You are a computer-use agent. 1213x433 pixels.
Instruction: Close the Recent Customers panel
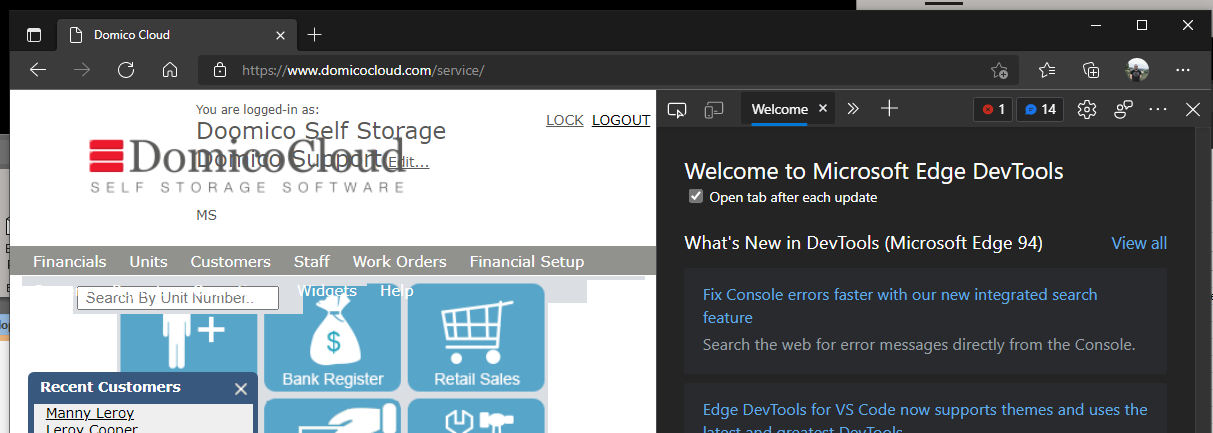[x=240, y=389]
